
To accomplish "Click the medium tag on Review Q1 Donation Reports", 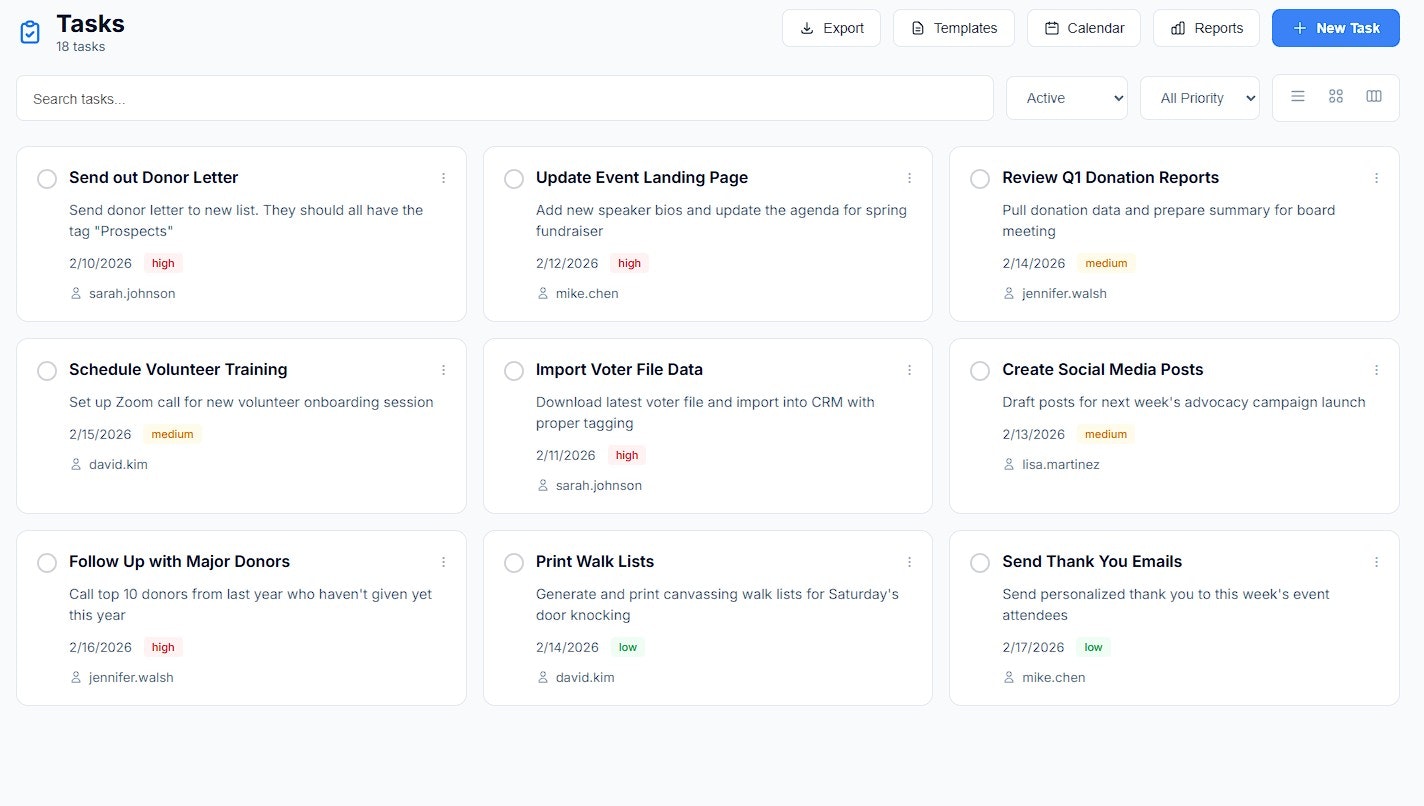I will [1106, 263].
